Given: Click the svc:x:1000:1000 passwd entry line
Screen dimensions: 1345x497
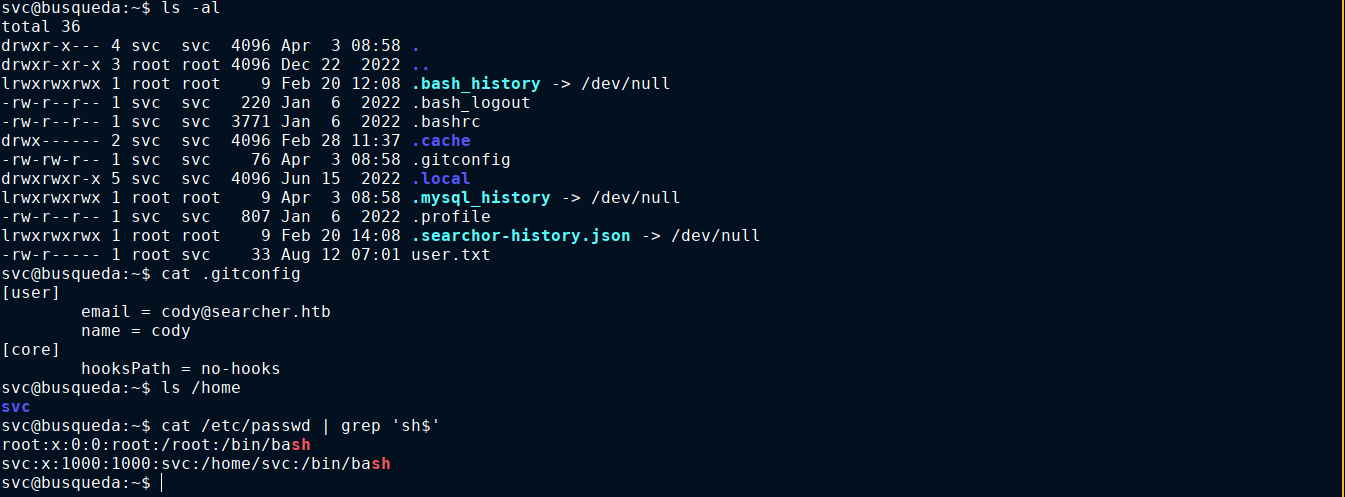Looking at the screenshot, I should coord(196,464).
